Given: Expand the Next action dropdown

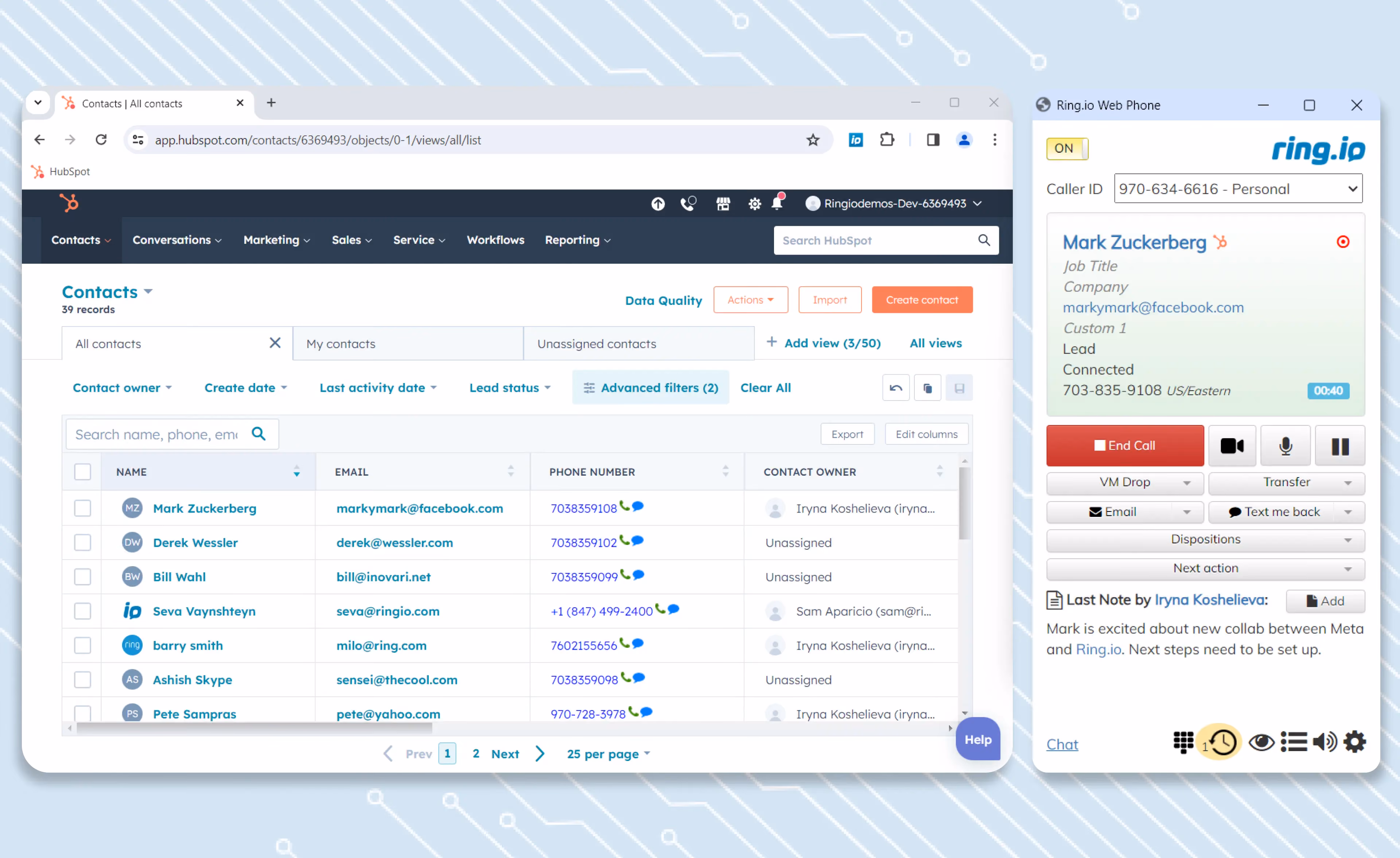Looking at the screenshot, I should click(x=1205, y=569).
